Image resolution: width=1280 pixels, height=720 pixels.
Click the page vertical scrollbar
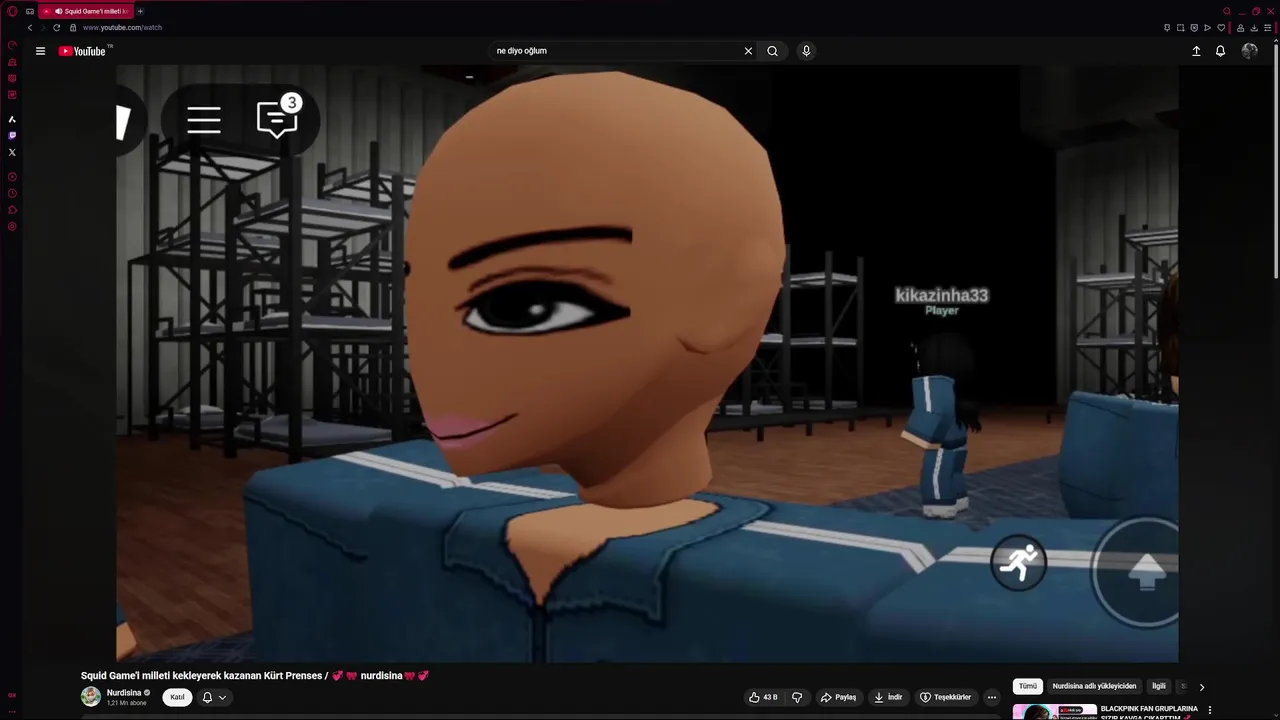1276,160
